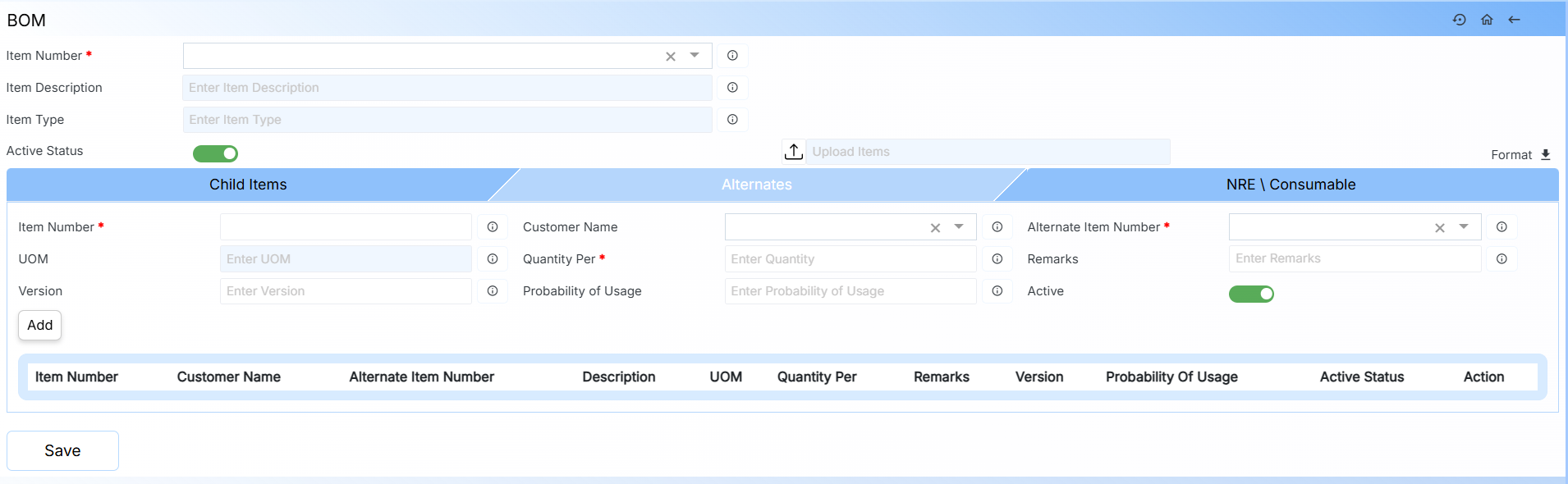This screenshot has height=484, width=1568.
Task: Switch to the Child Items tab
Action: (248, 185)
